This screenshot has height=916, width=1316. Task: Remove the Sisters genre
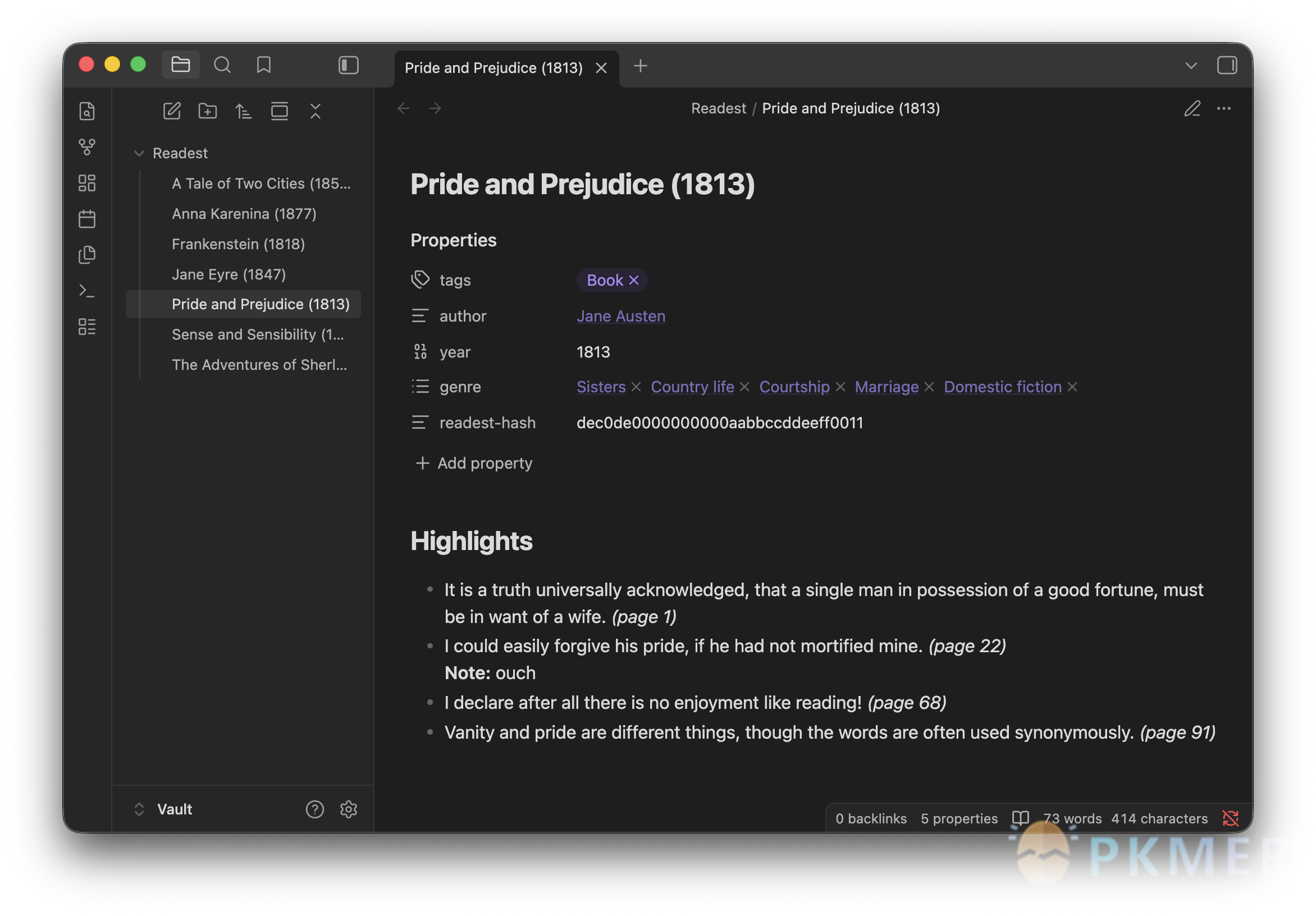tap(636, 387)
